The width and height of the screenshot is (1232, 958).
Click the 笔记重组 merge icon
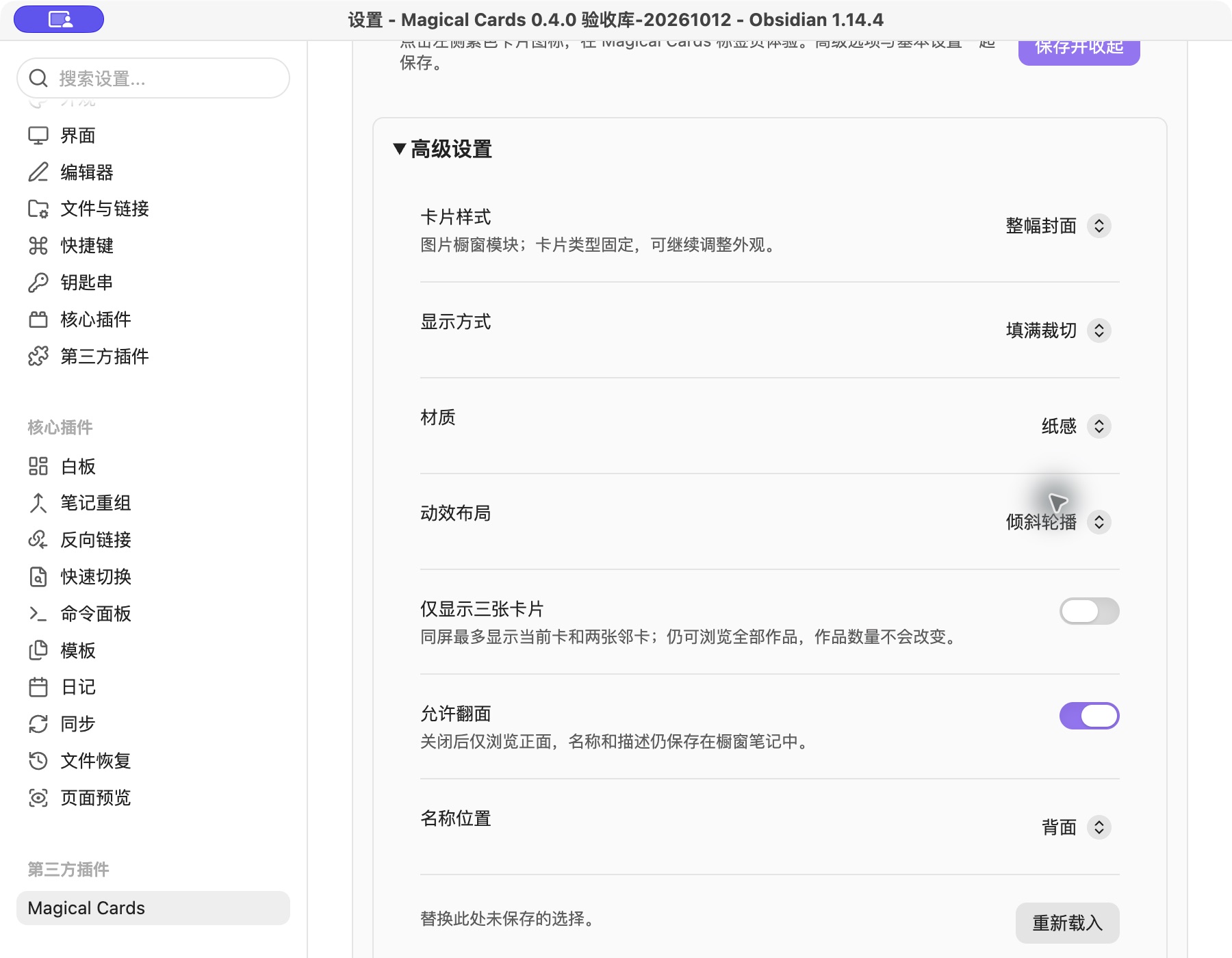(38, 503)
